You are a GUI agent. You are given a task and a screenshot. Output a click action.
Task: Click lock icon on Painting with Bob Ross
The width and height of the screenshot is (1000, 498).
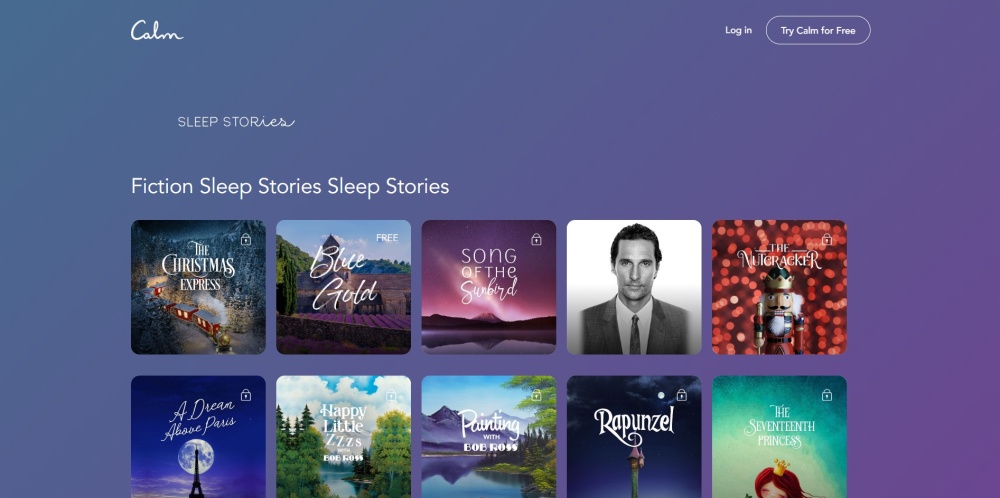(x=536, y=395)
